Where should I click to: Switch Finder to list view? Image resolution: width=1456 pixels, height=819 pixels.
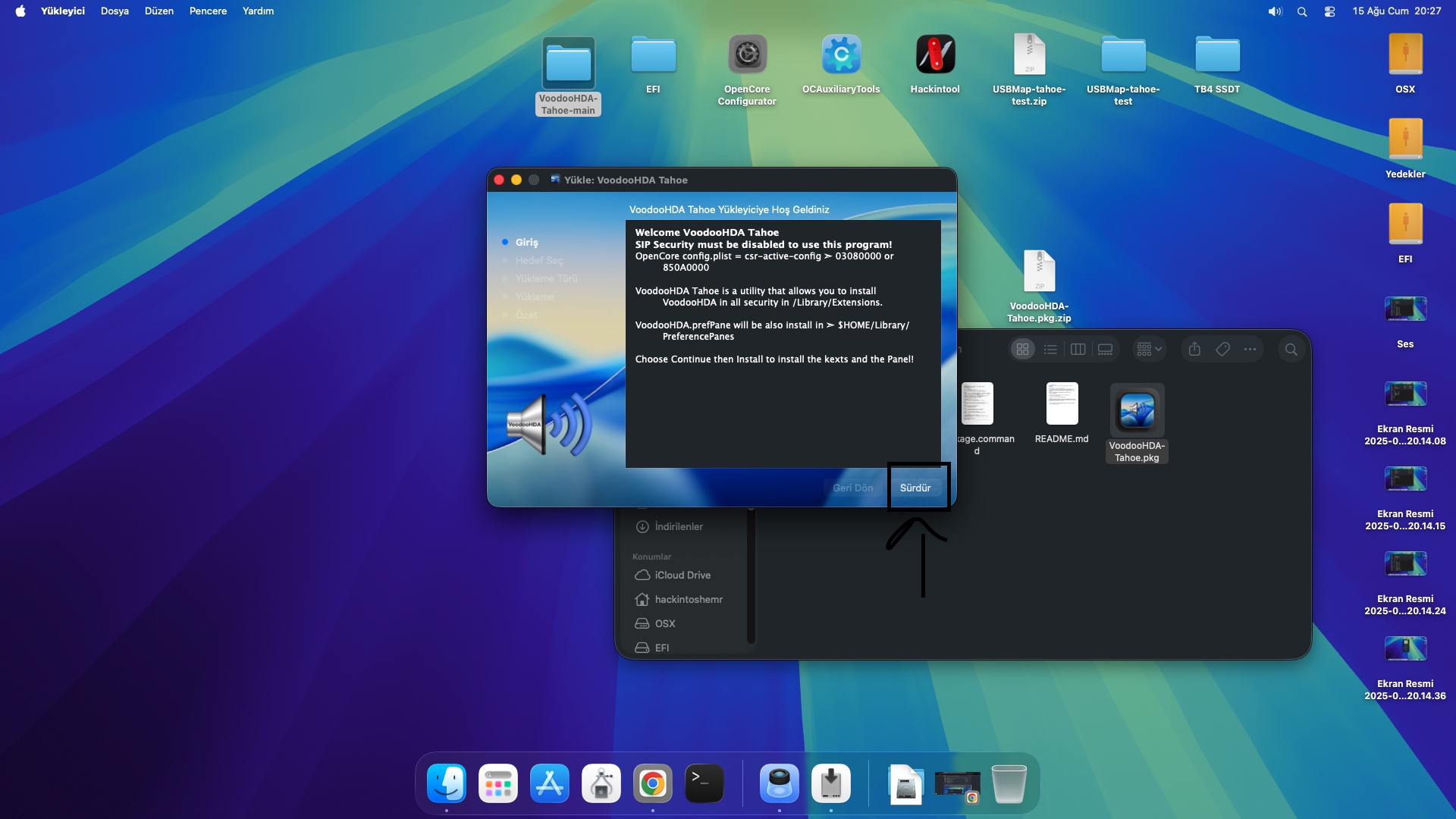tap(1050, 349)
